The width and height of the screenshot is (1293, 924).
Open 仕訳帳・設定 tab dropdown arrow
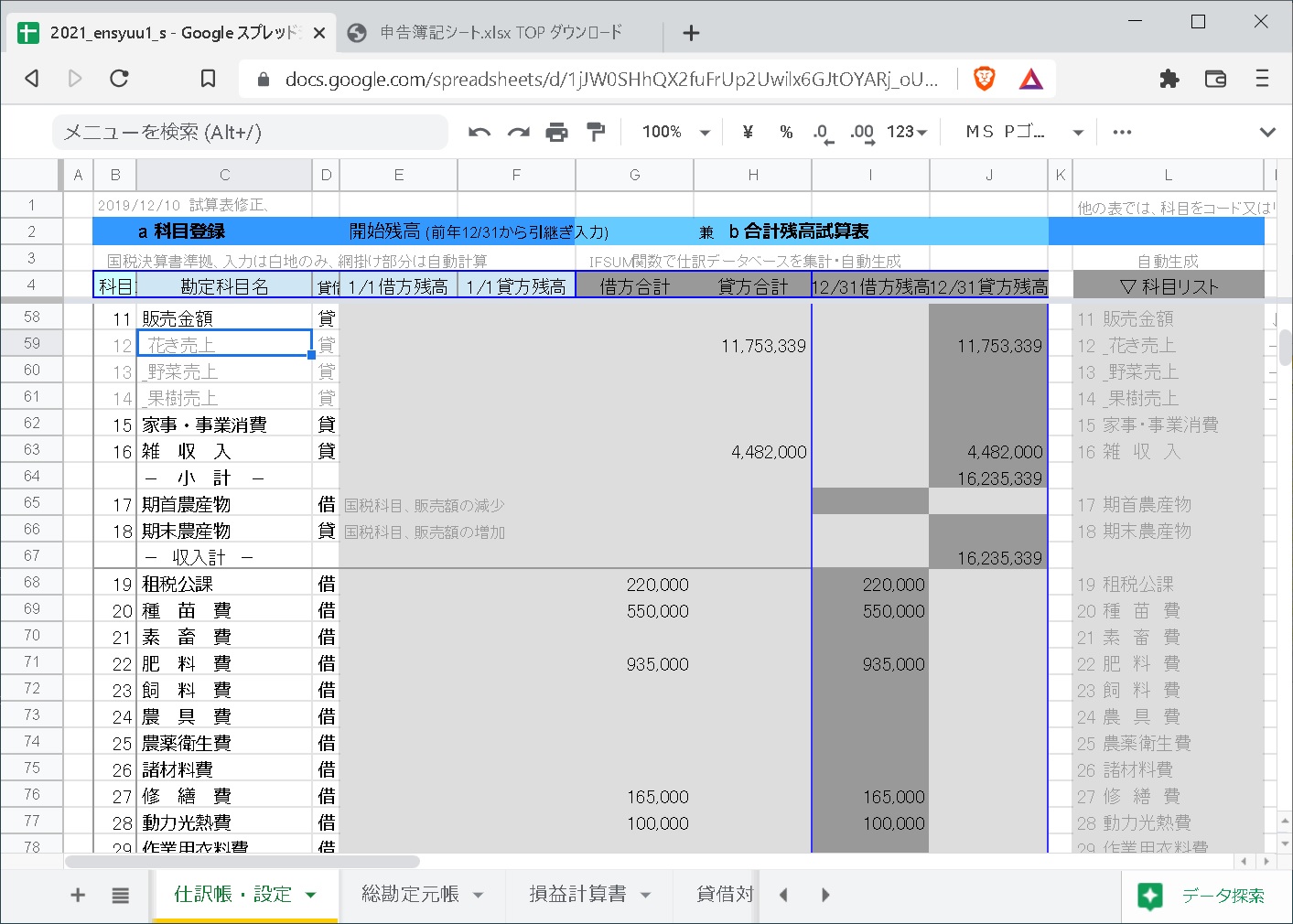click(311, 895)
